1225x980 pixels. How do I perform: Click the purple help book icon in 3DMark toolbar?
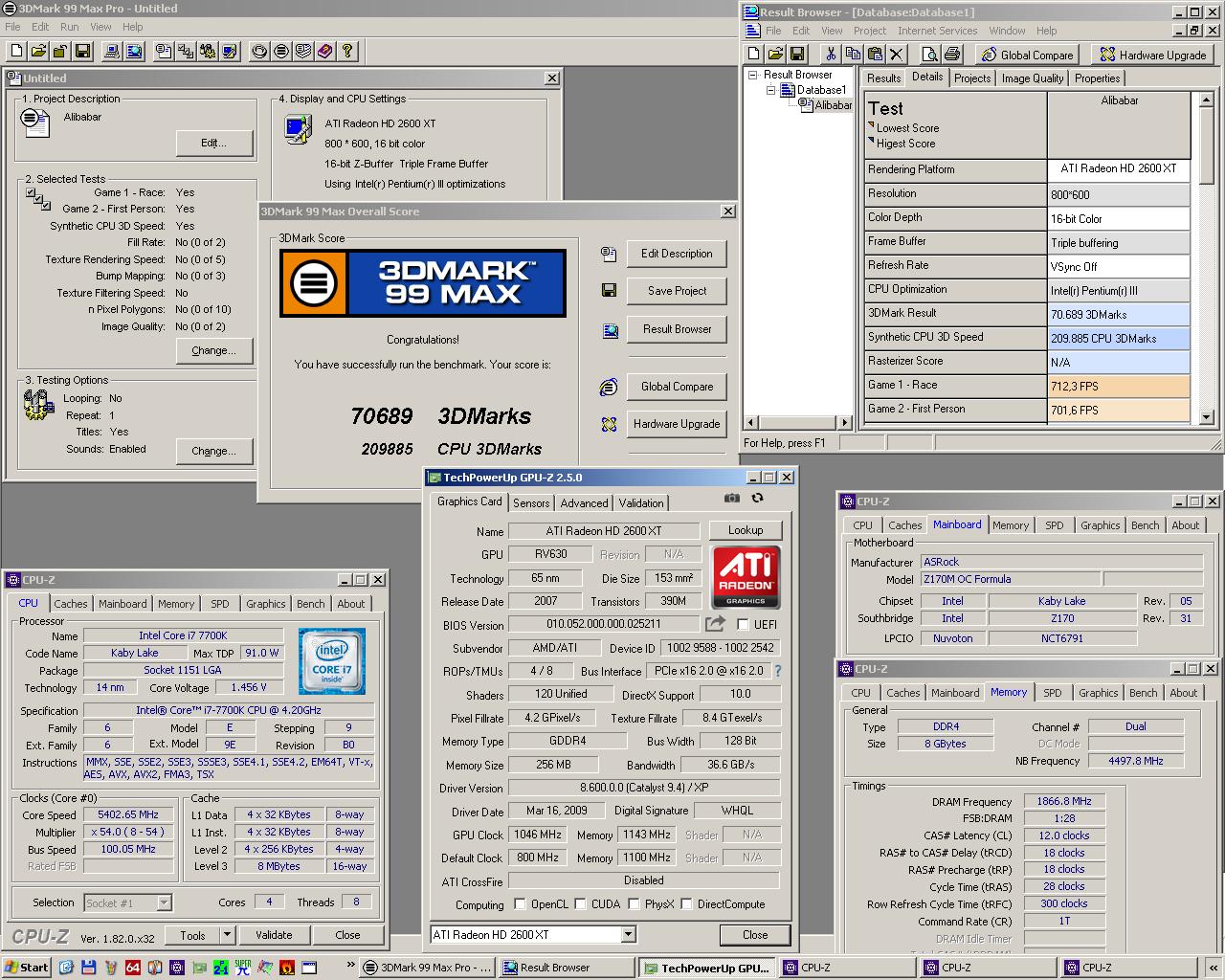(325, 52)
